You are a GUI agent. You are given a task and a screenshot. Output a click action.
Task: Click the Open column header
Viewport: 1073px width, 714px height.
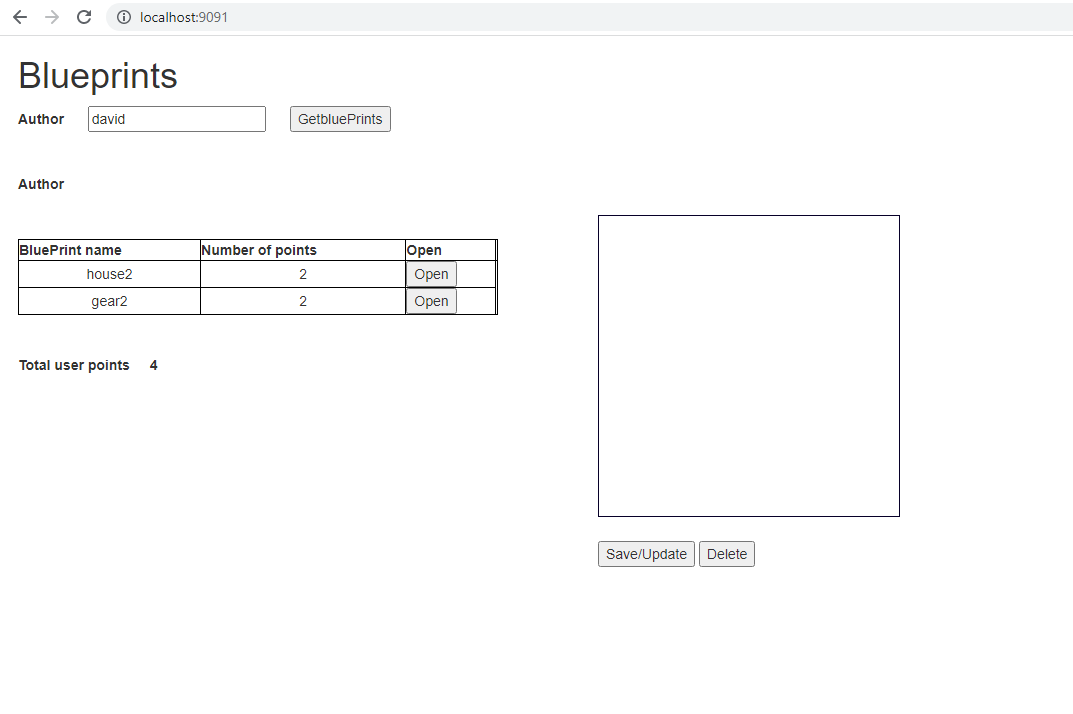coord(450,250)
